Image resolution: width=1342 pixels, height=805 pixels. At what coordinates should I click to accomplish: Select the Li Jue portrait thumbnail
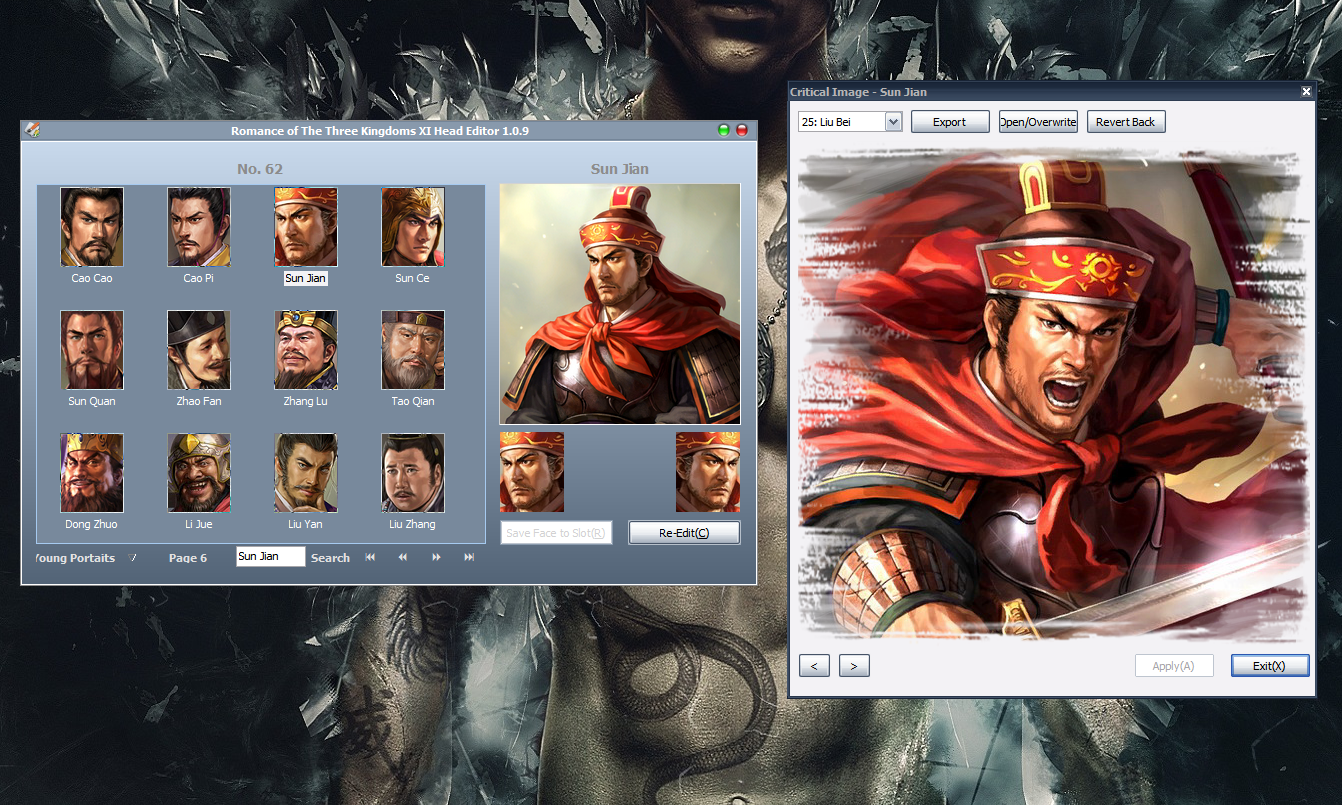click(x=199, y=473)
